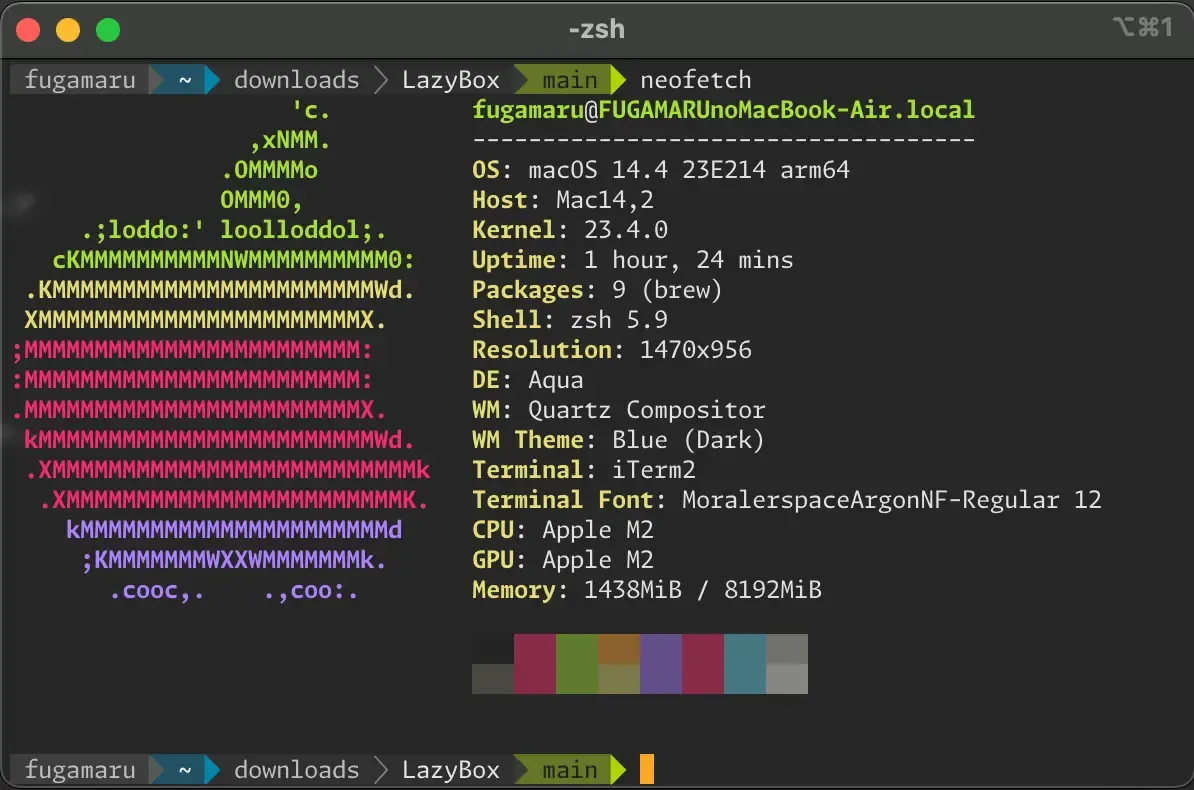
Task: Click the WM: Quartz Compositor line
Action: point(618,410)
